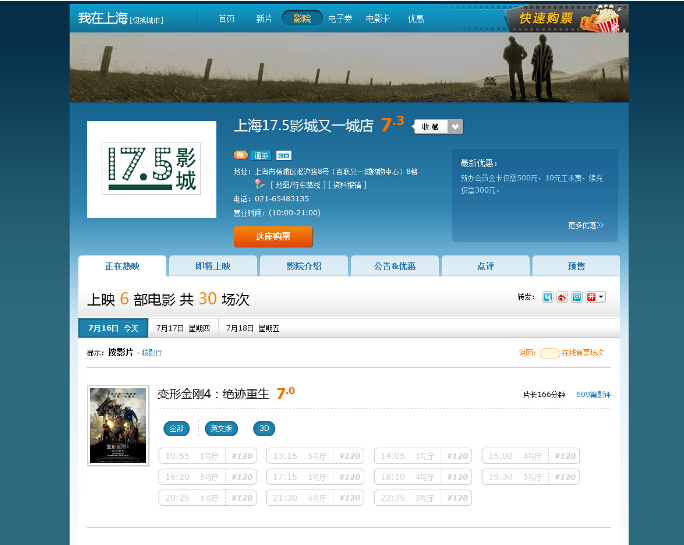Open the 资料报错 link

click(347, 185)
